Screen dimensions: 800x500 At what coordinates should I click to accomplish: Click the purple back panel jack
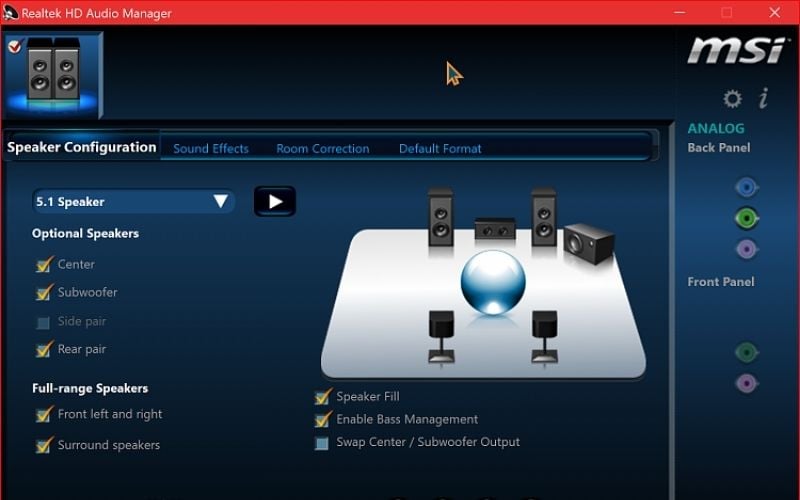pos(746,249)
